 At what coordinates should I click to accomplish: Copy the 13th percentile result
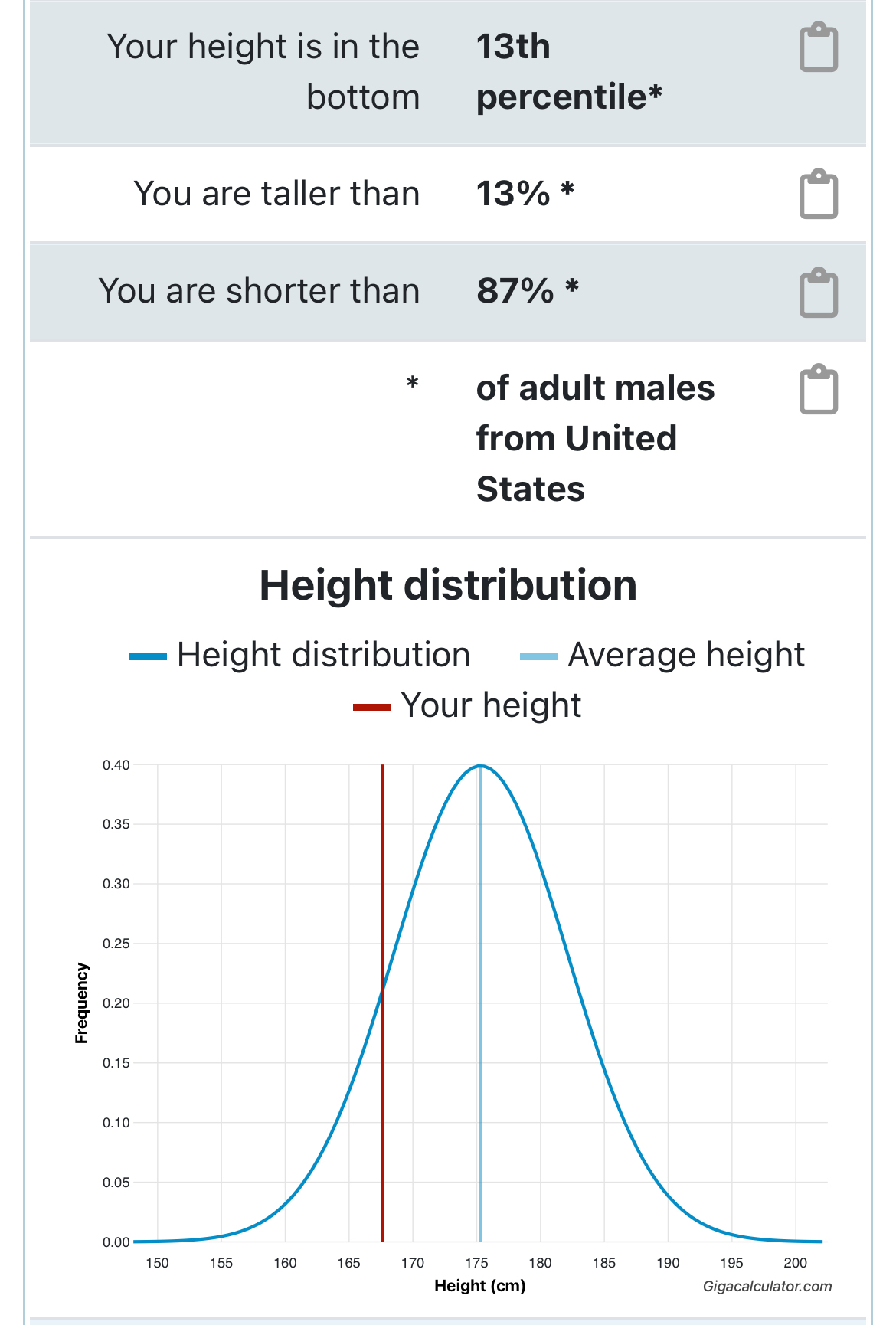[x=818, y=47]
